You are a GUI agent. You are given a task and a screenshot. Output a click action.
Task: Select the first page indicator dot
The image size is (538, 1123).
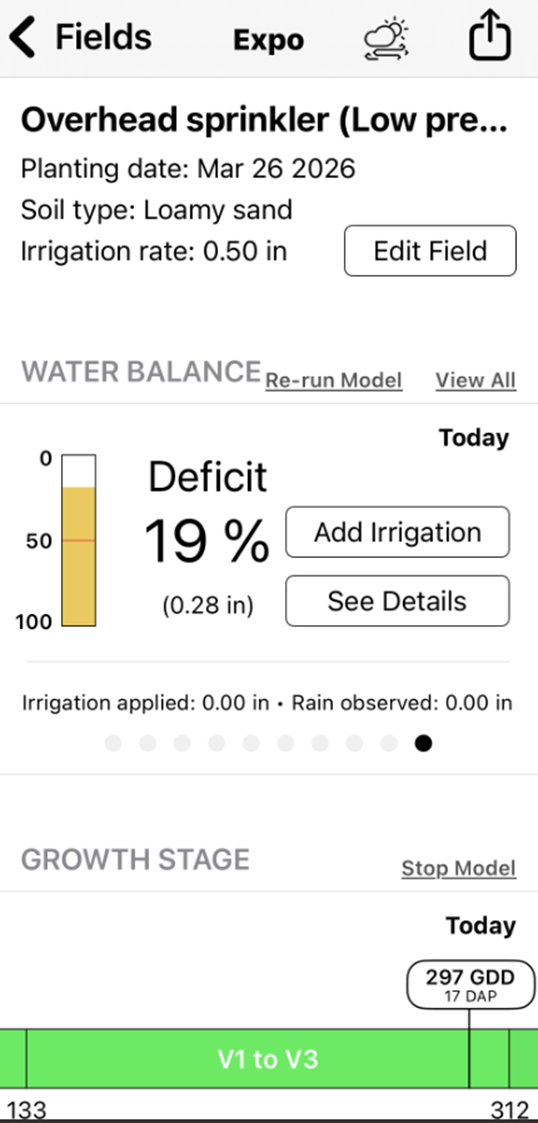tap(113, 743)
